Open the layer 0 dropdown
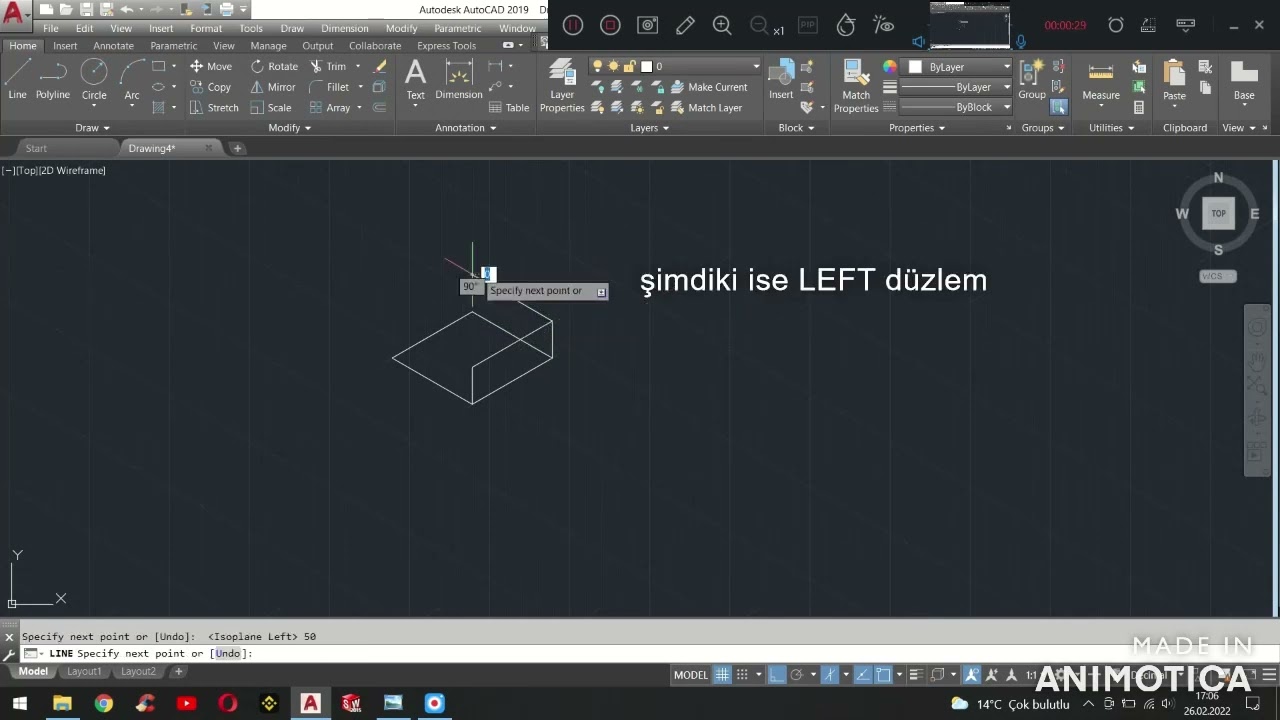The height and width of the screenshot is (720, 1280). [x=756, y=66]
